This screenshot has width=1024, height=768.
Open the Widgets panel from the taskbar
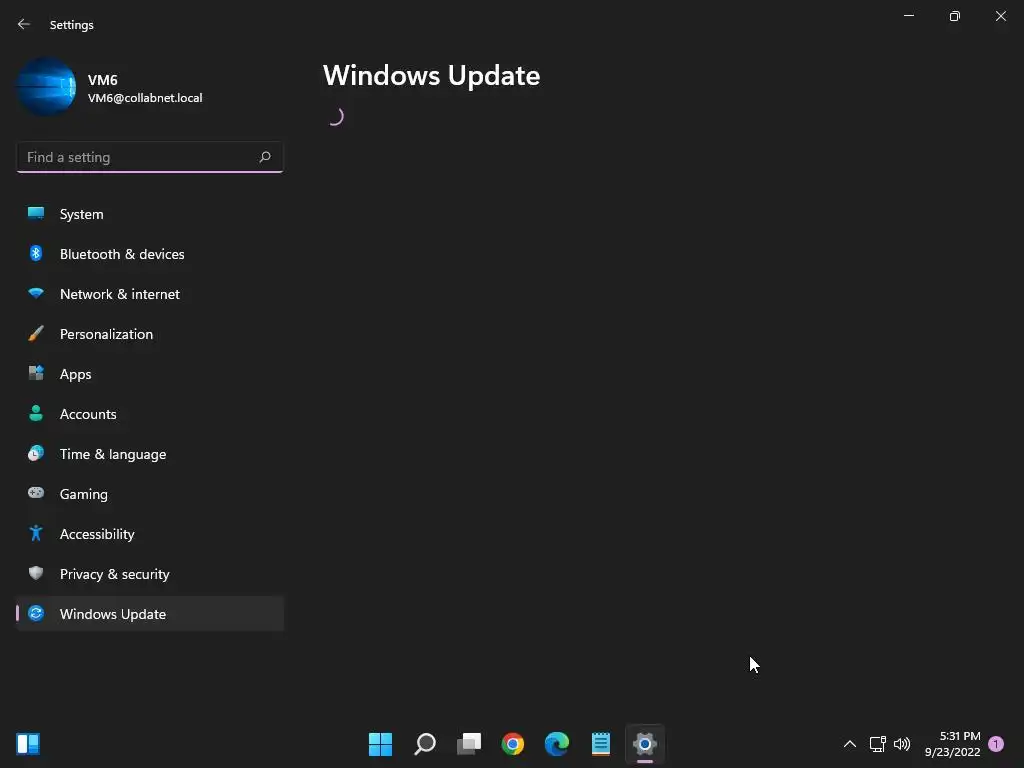click(28, 744)
